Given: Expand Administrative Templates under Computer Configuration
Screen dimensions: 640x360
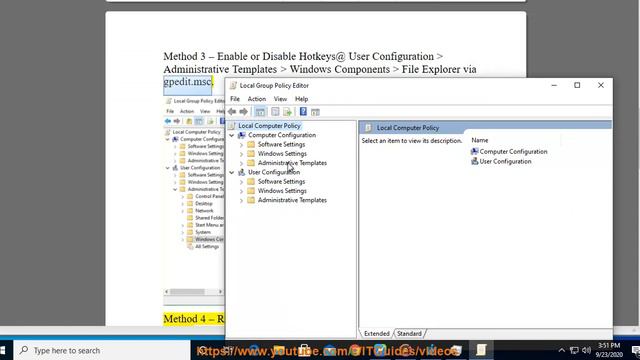Looking at the screenshot, I should [241, 163].
